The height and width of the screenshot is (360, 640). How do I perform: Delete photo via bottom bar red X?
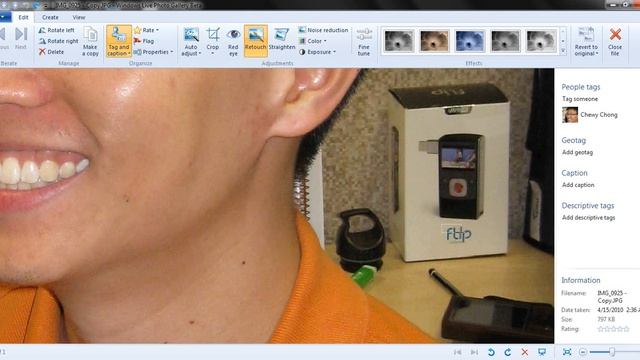524,352
